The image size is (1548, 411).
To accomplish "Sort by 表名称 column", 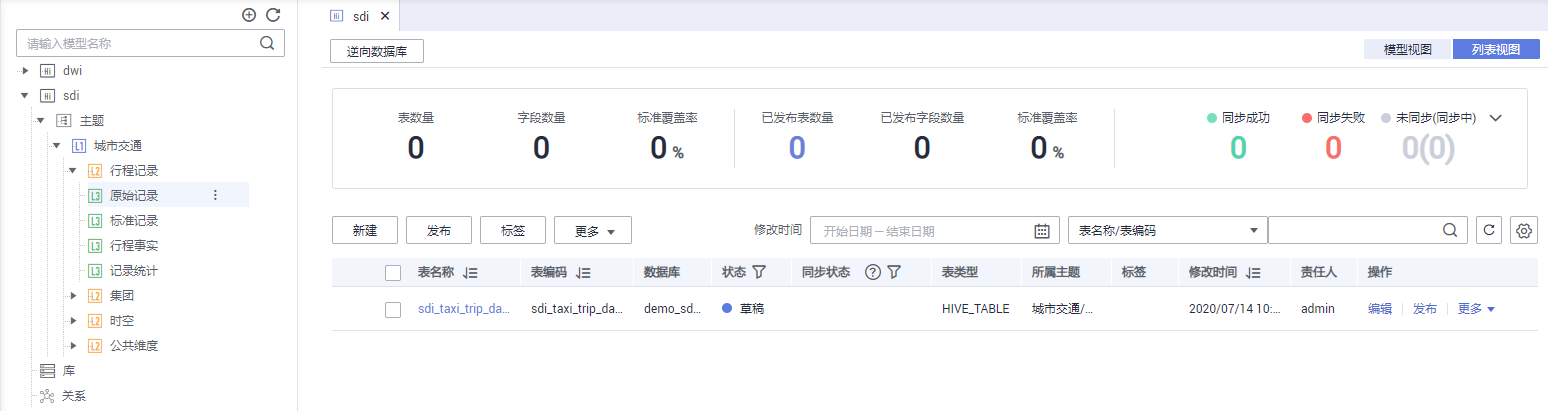I will (x=472, y=272).
